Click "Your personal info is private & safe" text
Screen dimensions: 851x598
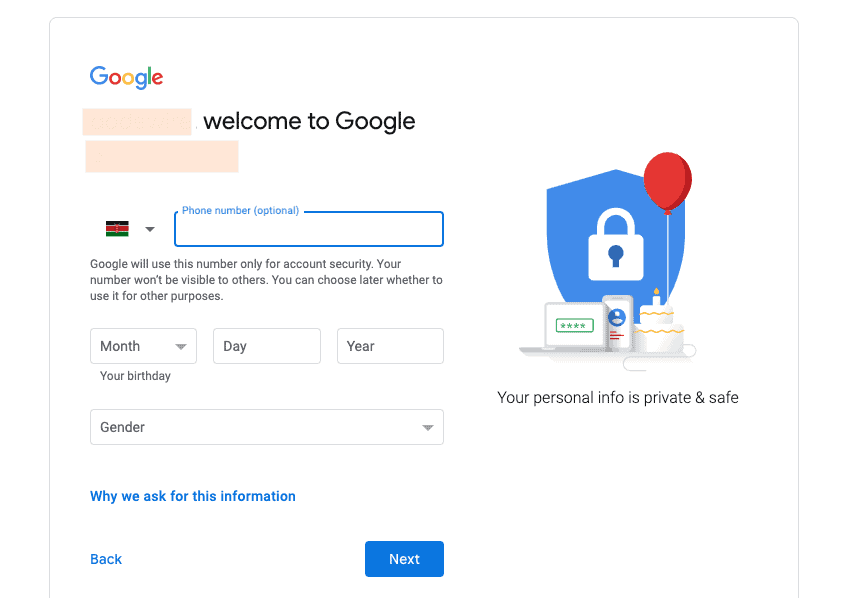pos(618,398)
